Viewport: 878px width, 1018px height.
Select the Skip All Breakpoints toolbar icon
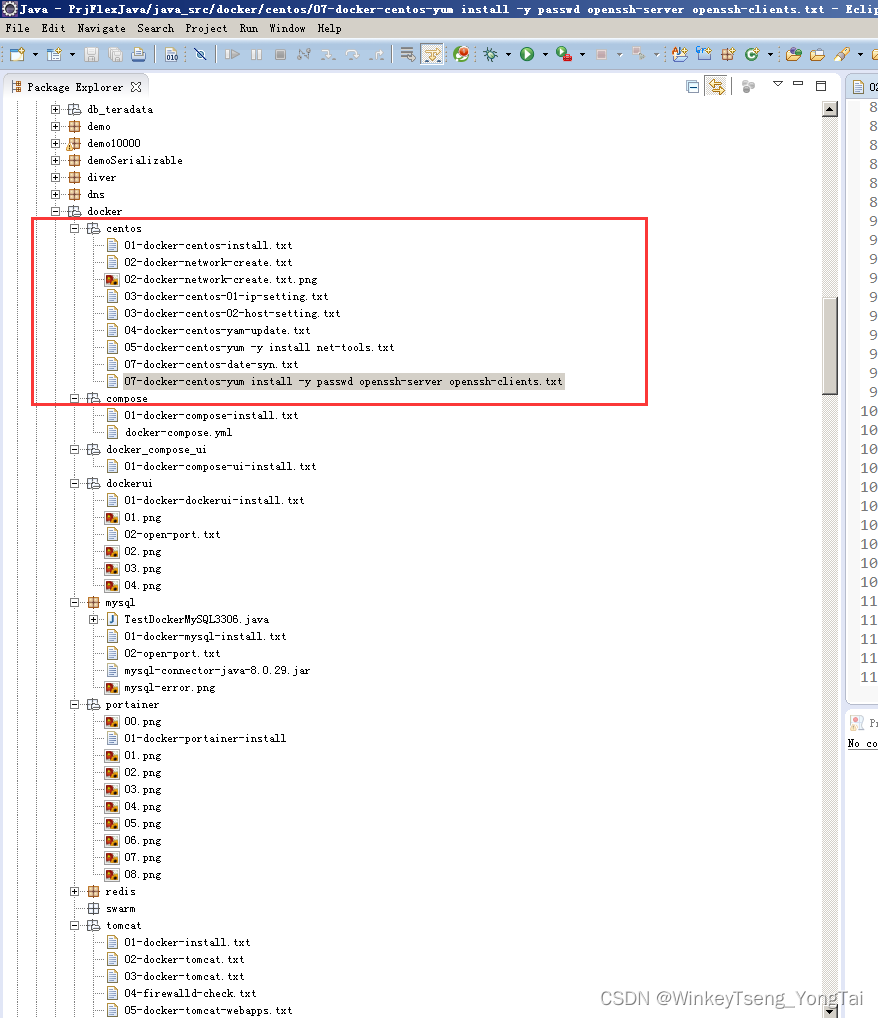click(201, 55)
